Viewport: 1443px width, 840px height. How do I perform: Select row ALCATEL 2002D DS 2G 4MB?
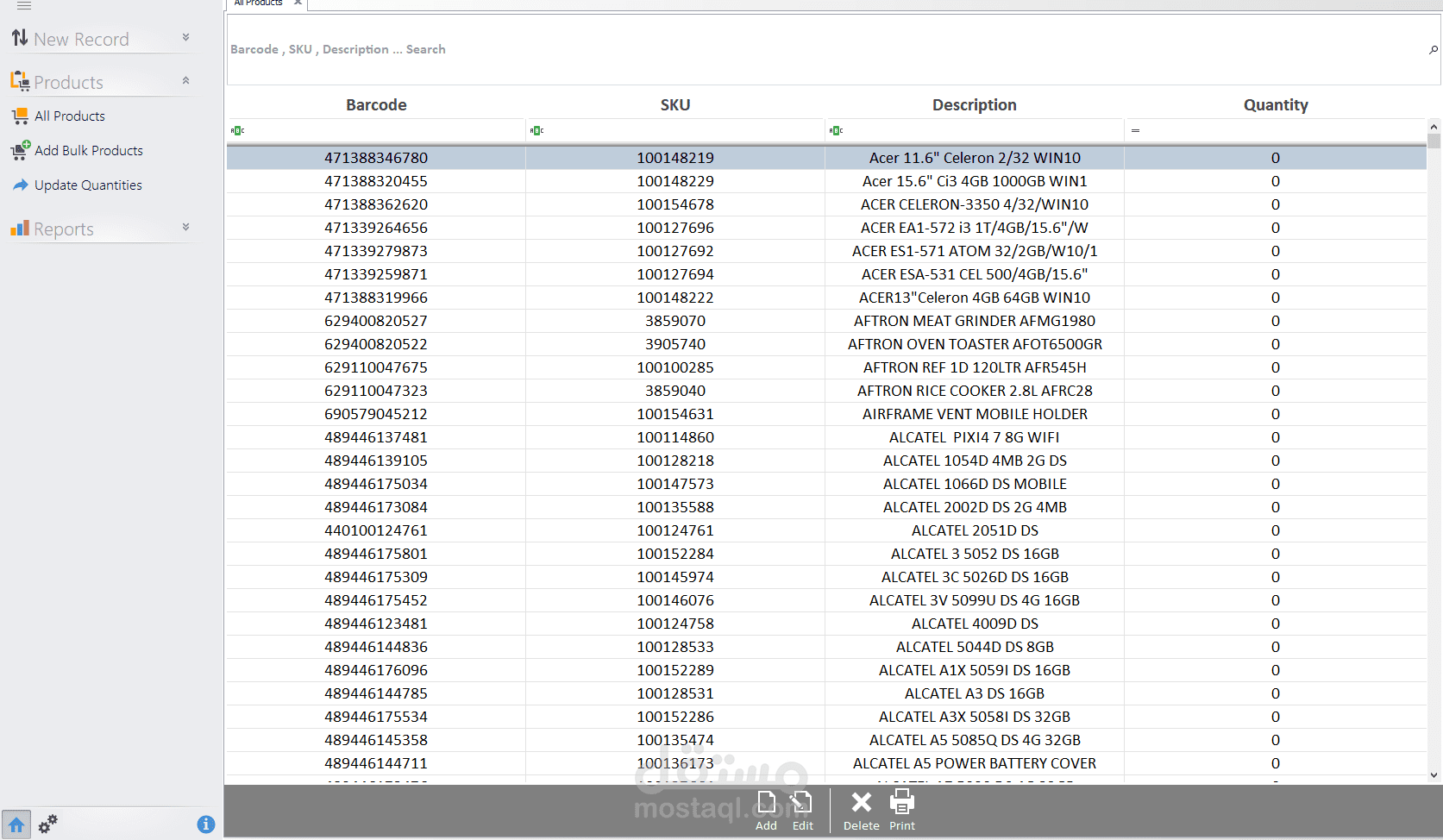pyautogui.click(x=826, y=507)
